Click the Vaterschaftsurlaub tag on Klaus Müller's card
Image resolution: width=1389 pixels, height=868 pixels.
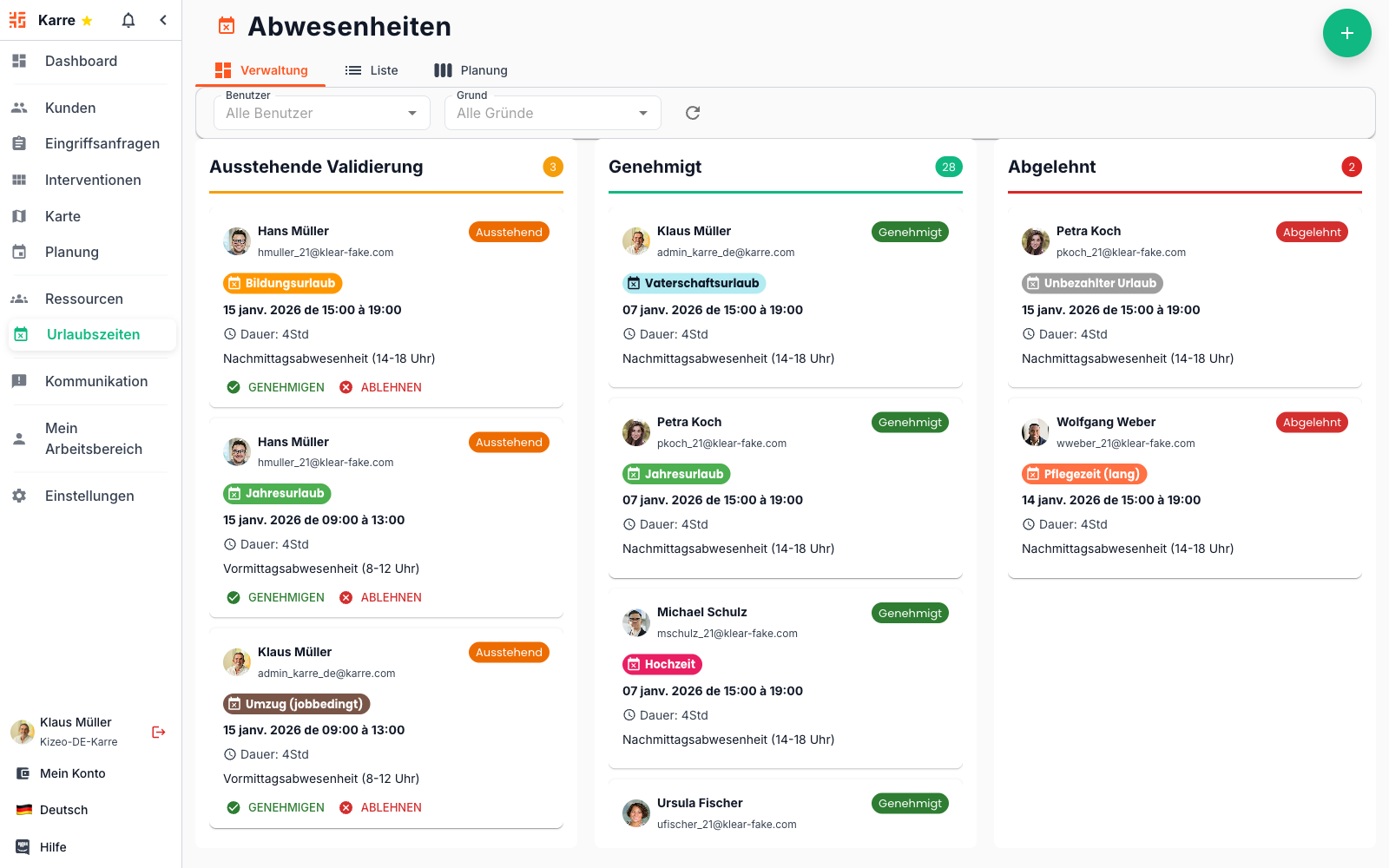pyautogui.click(x=694, y=283)
